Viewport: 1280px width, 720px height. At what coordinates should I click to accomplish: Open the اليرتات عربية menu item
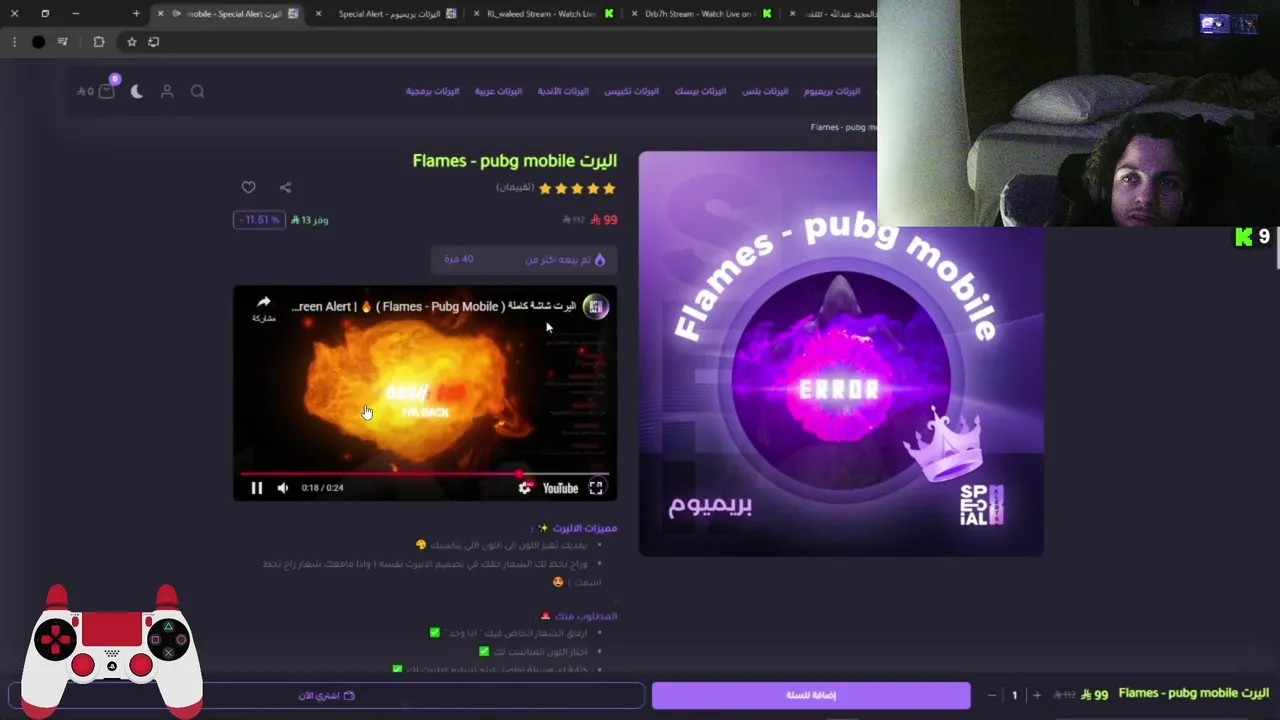click(x=498, y=91)
